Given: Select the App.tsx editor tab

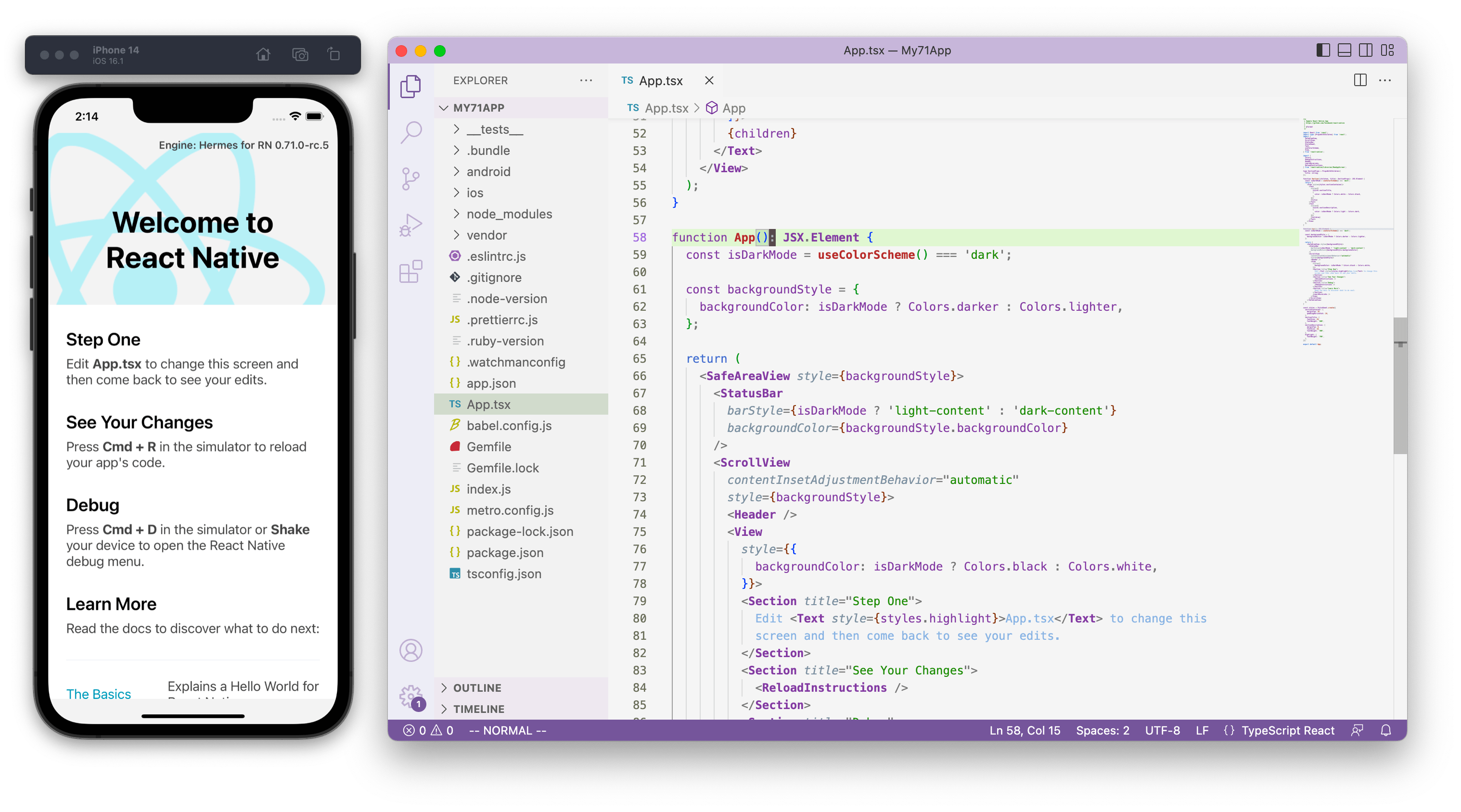Looking at the screenshot, I should (660, 80).
